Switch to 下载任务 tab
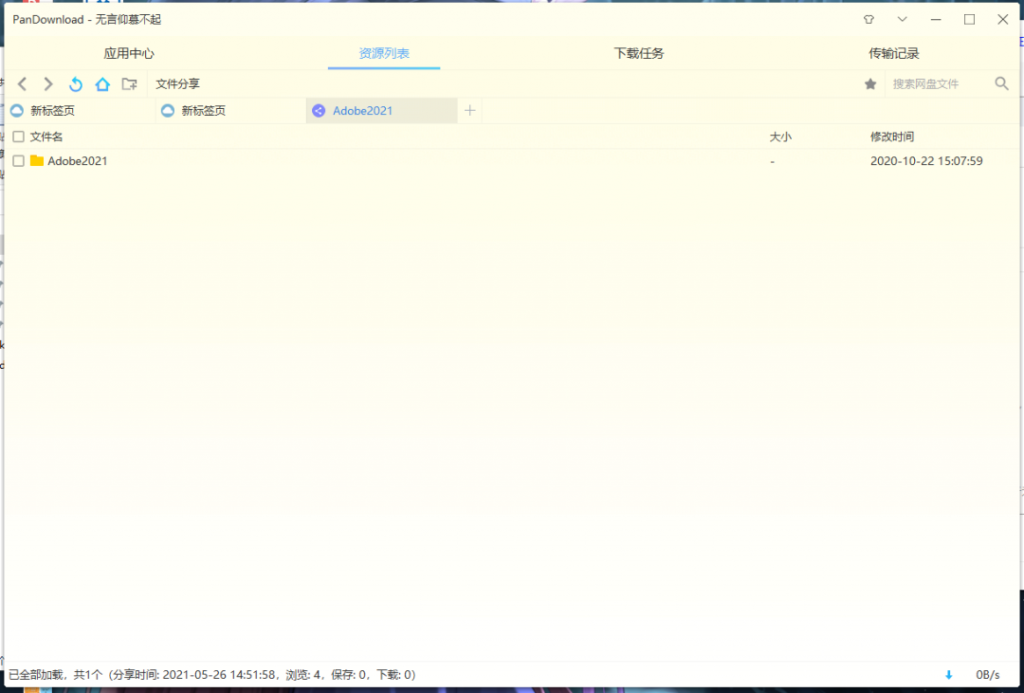The image size is (1024, 693). (x=639, y=54)
